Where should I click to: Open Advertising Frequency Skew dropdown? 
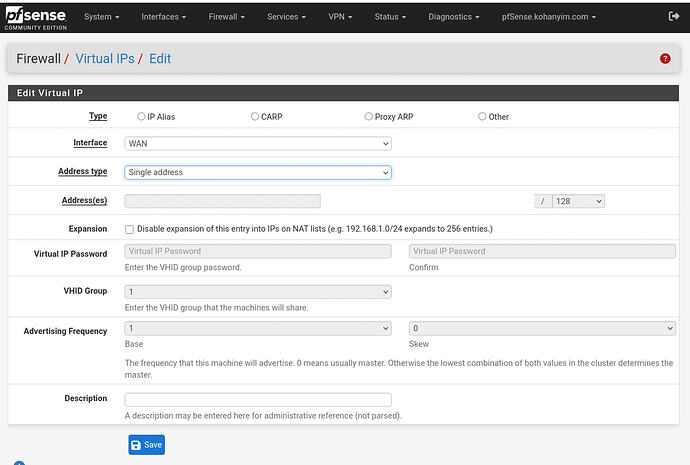coord(542,328)
